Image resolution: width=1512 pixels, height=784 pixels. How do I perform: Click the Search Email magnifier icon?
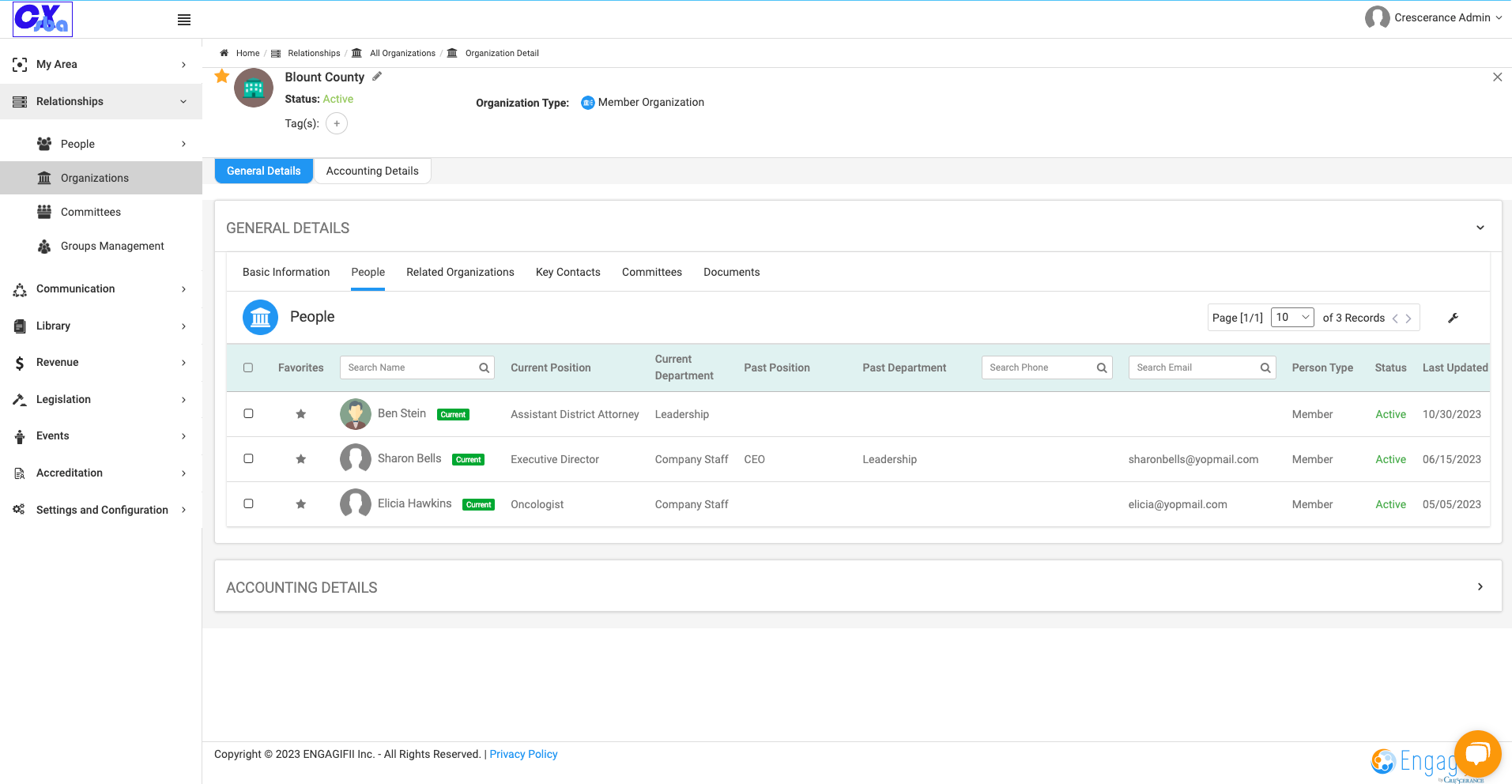1265,367
